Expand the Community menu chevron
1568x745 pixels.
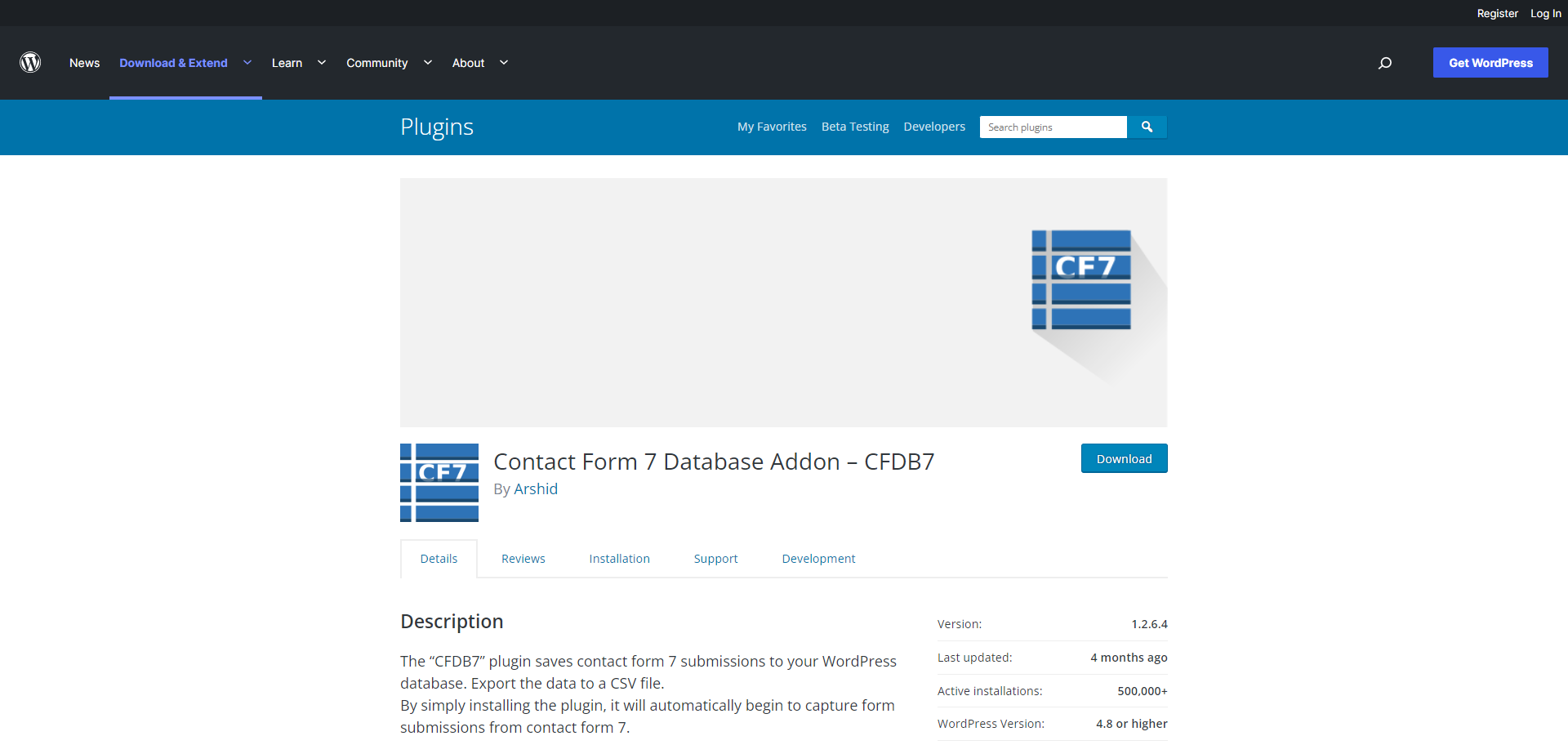pos(427,63)
